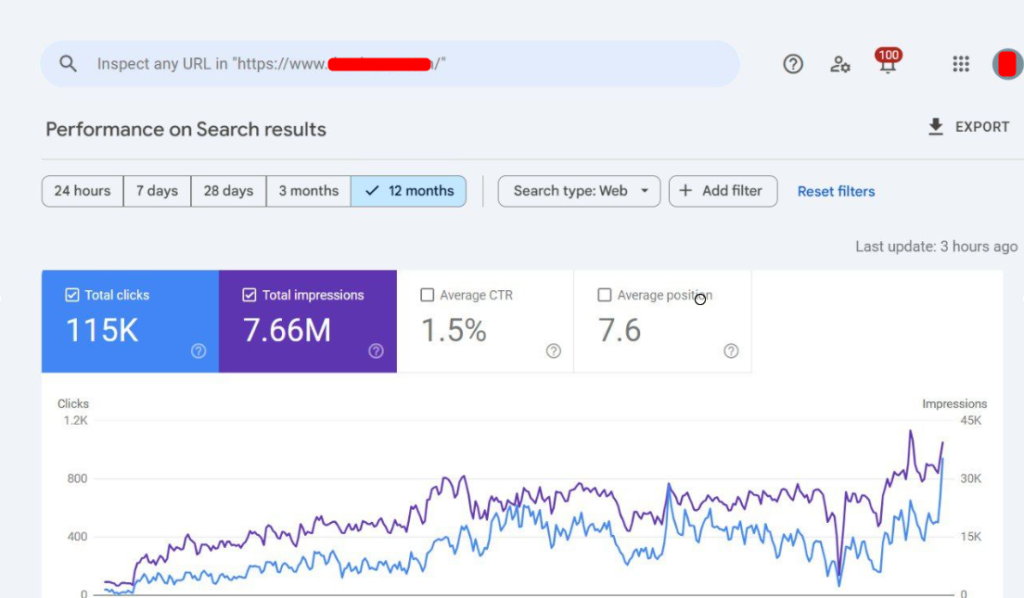
Task: Click the search magnifying glass icon
Action: tap(67, 63)
